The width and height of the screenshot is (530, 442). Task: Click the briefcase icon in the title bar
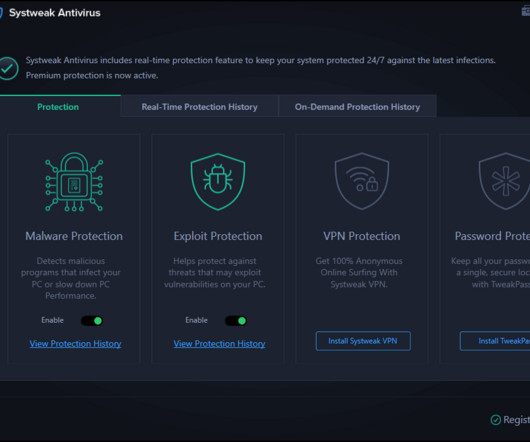[x=526, y=11]
